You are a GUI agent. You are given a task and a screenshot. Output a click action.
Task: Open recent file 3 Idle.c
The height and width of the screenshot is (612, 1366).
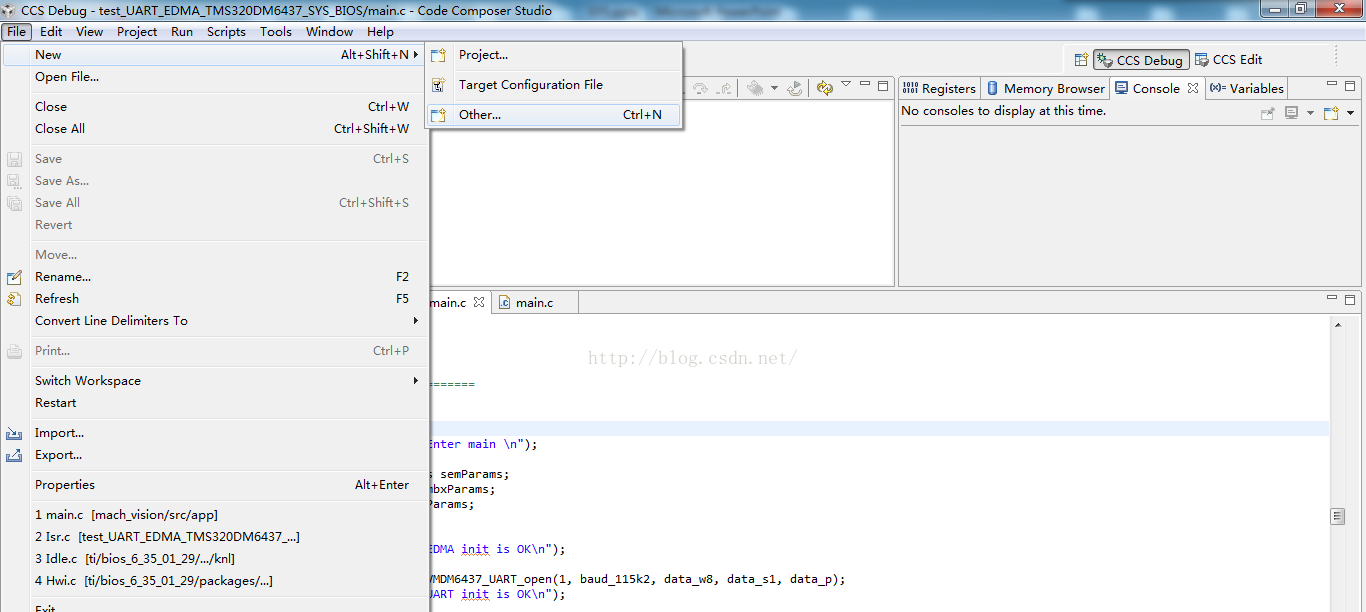point(215,559)
